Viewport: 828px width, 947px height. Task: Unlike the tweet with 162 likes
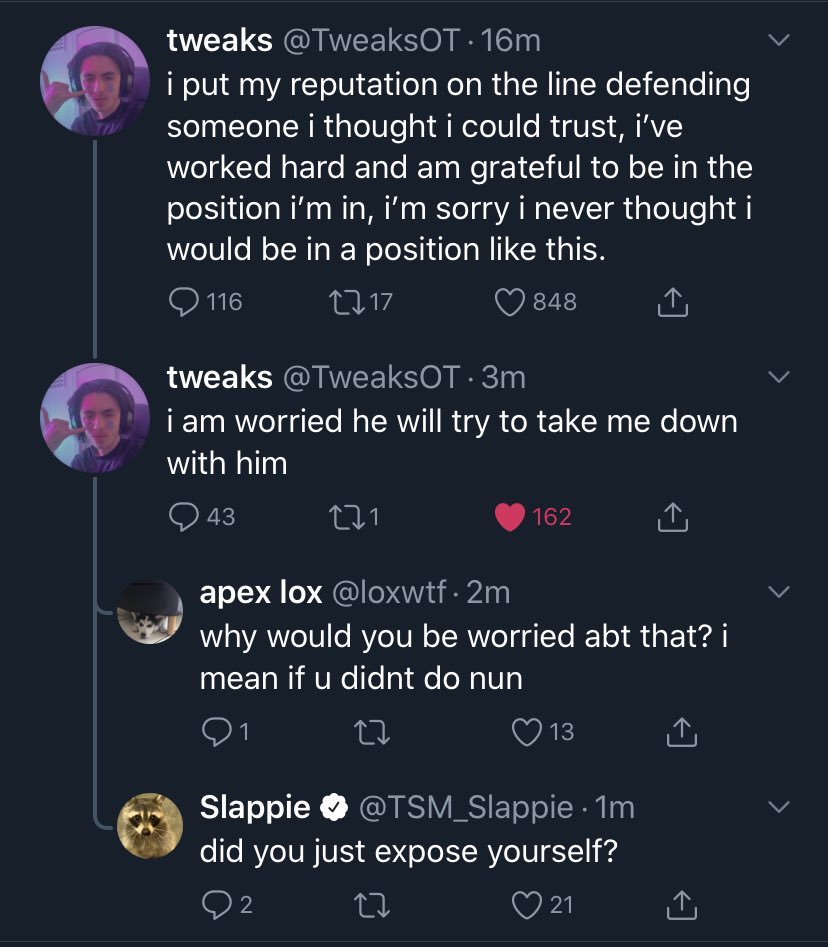(x=511, y=516)
